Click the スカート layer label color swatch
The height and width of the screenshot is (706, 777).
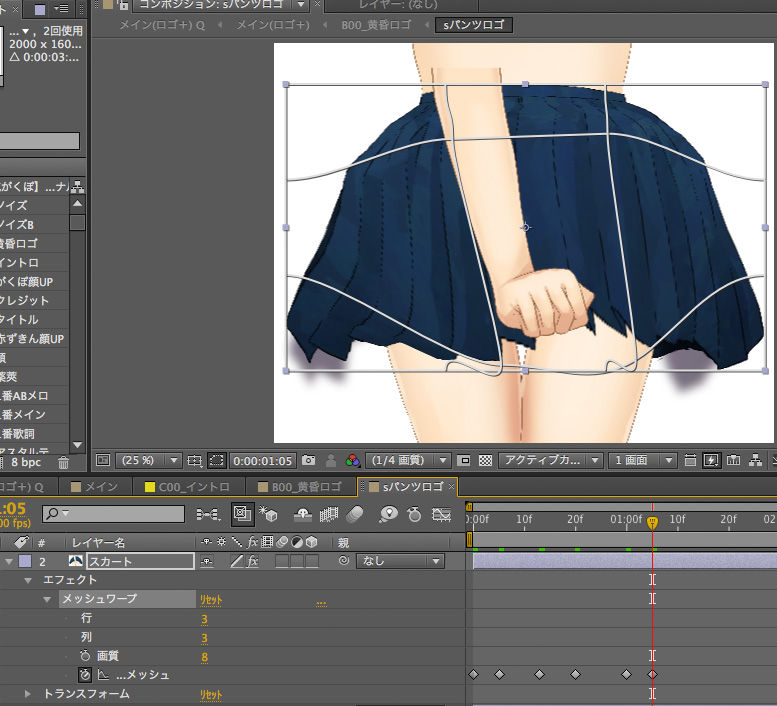click(x=25, y=561)
